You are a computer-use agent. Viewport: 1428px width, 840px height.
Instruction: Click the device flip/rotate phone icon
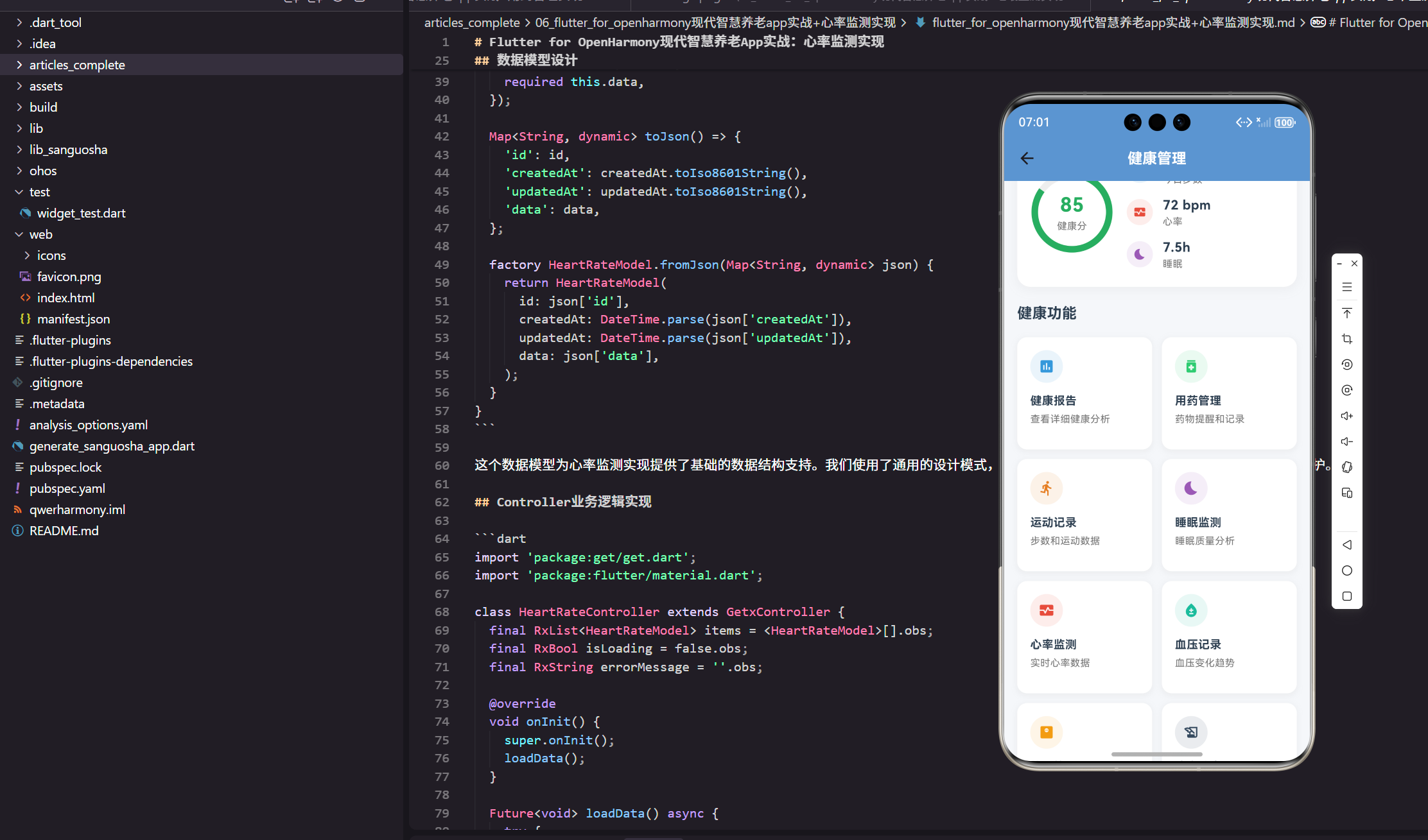click(x=1346, y=467)
